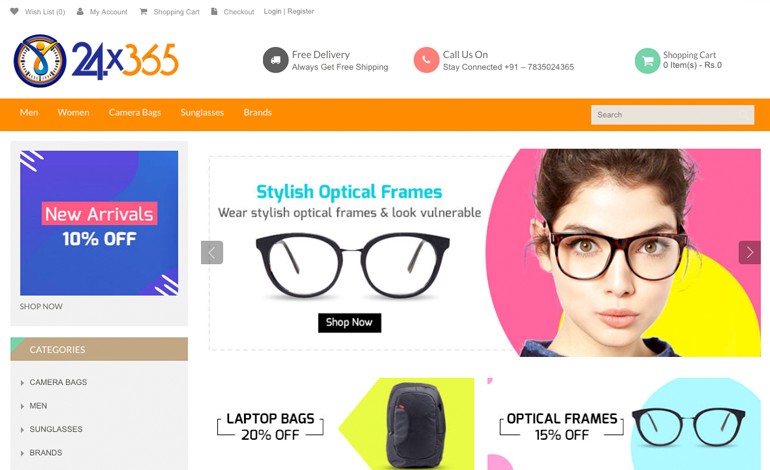The image size is (770, 470).
Task: Click the top-bar Shopping Cart icon
Action: pyautogui.click(x=143, y=11)
